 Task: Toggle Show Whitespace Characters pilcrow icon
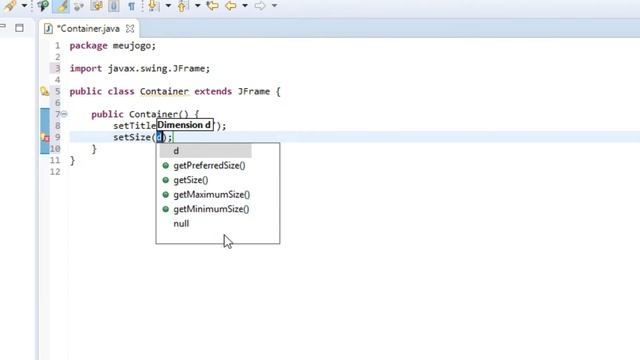[131, 6]
